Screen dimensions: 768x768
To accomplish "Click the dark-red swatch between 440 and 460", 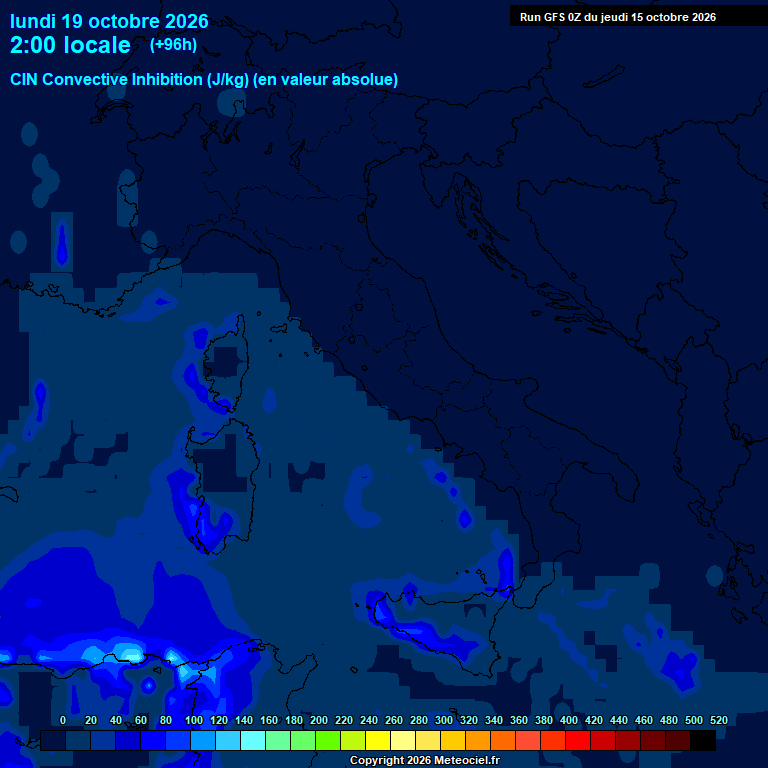I will click(627, 740).
